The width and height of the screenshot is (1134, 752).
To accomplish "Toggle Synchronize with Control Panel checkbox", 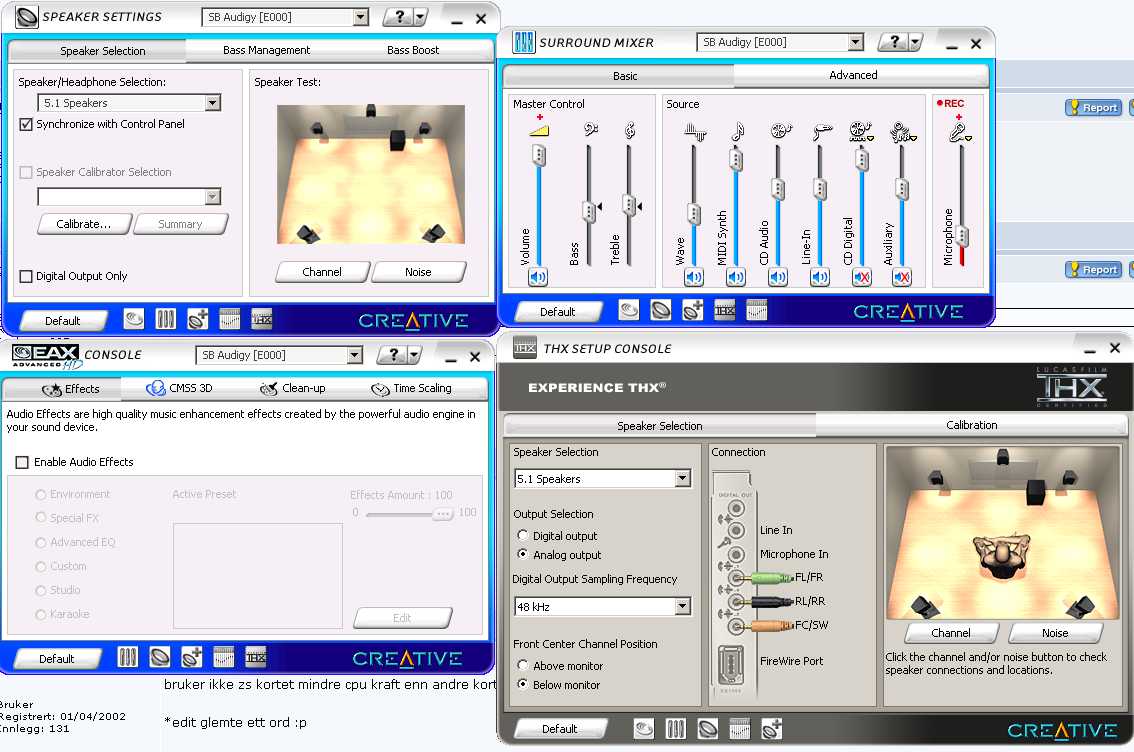I will [26, 124].
